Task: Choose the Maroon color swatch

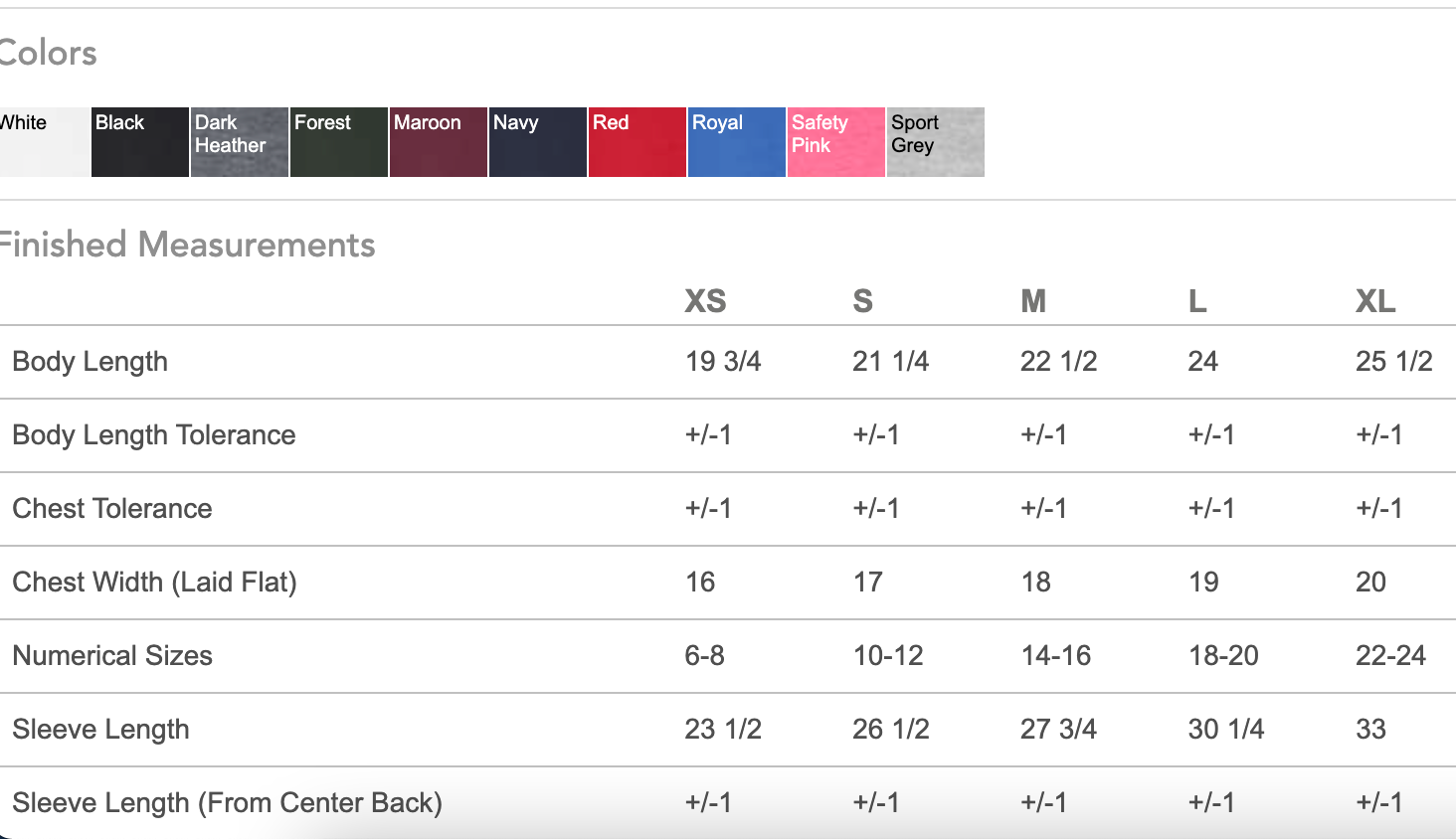Action: (439, 142)
